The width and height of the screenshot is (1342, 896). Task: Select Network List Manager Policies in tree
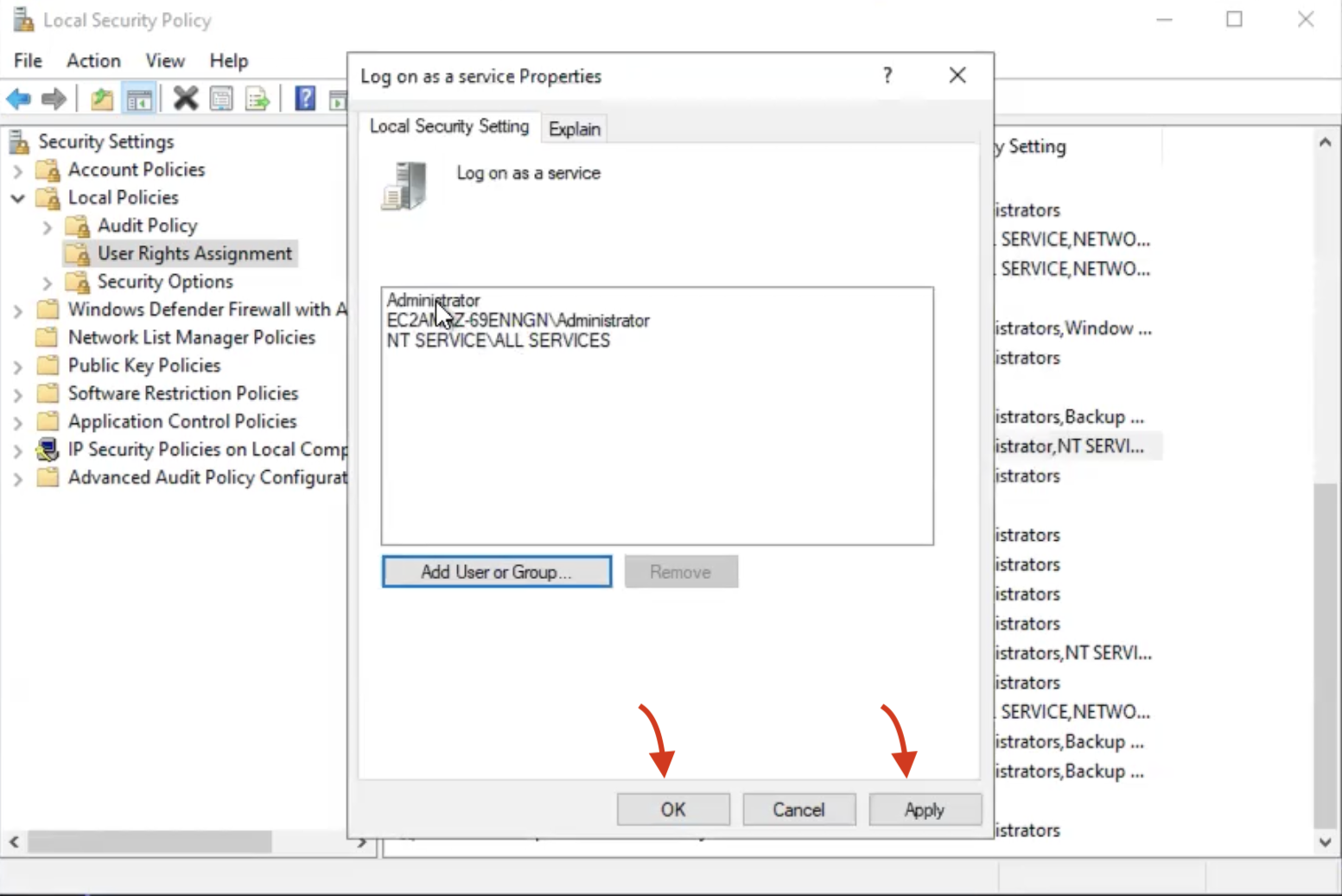pos(191,338)
